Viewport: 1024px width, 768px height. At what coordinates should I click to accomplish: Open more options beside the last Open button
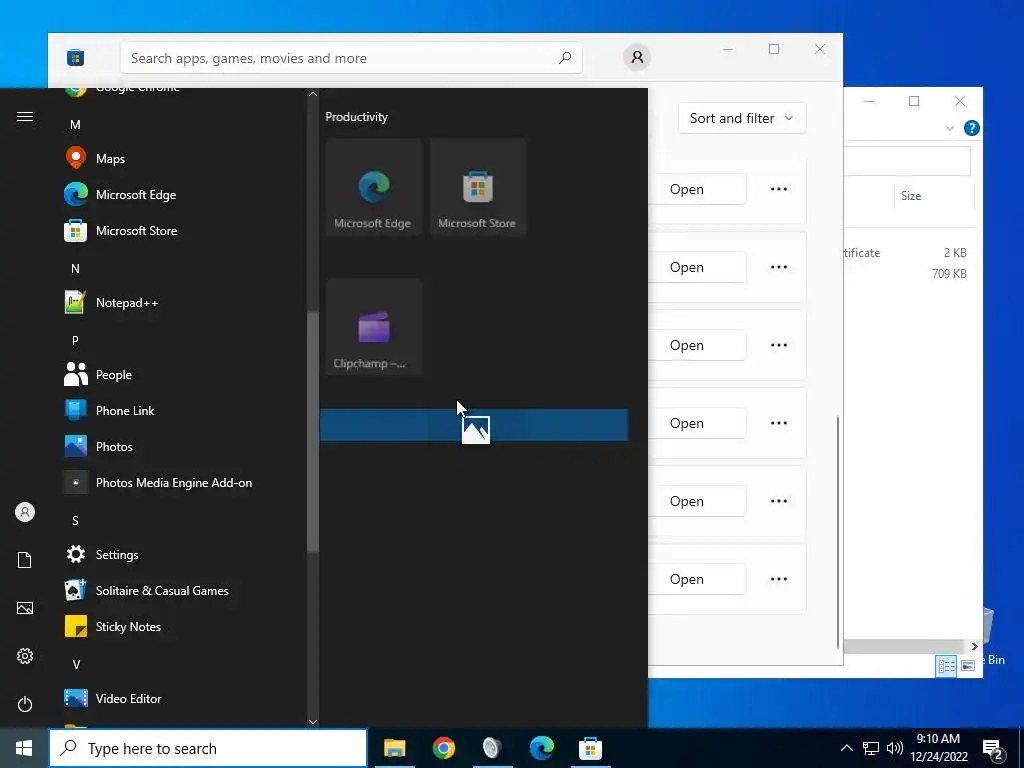[x=778, y=579]
